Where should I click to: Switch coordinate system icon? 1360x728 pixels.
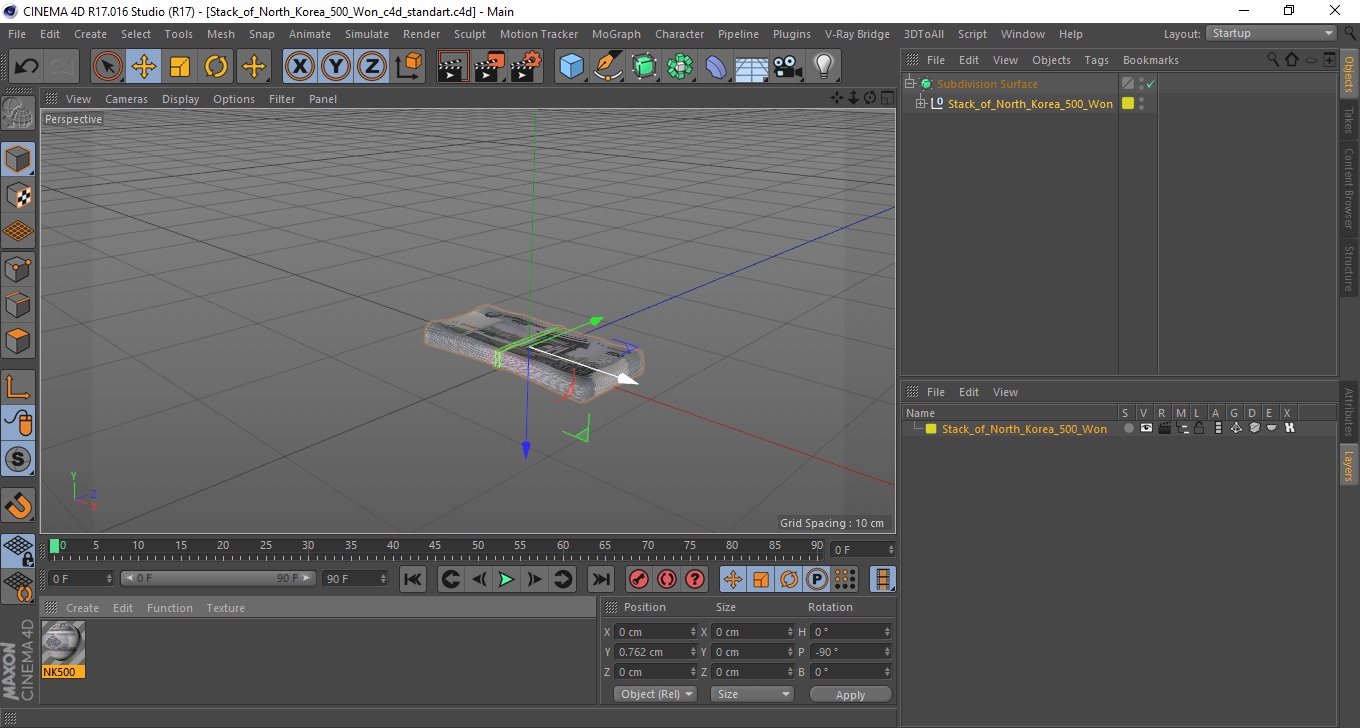[409, 67]
